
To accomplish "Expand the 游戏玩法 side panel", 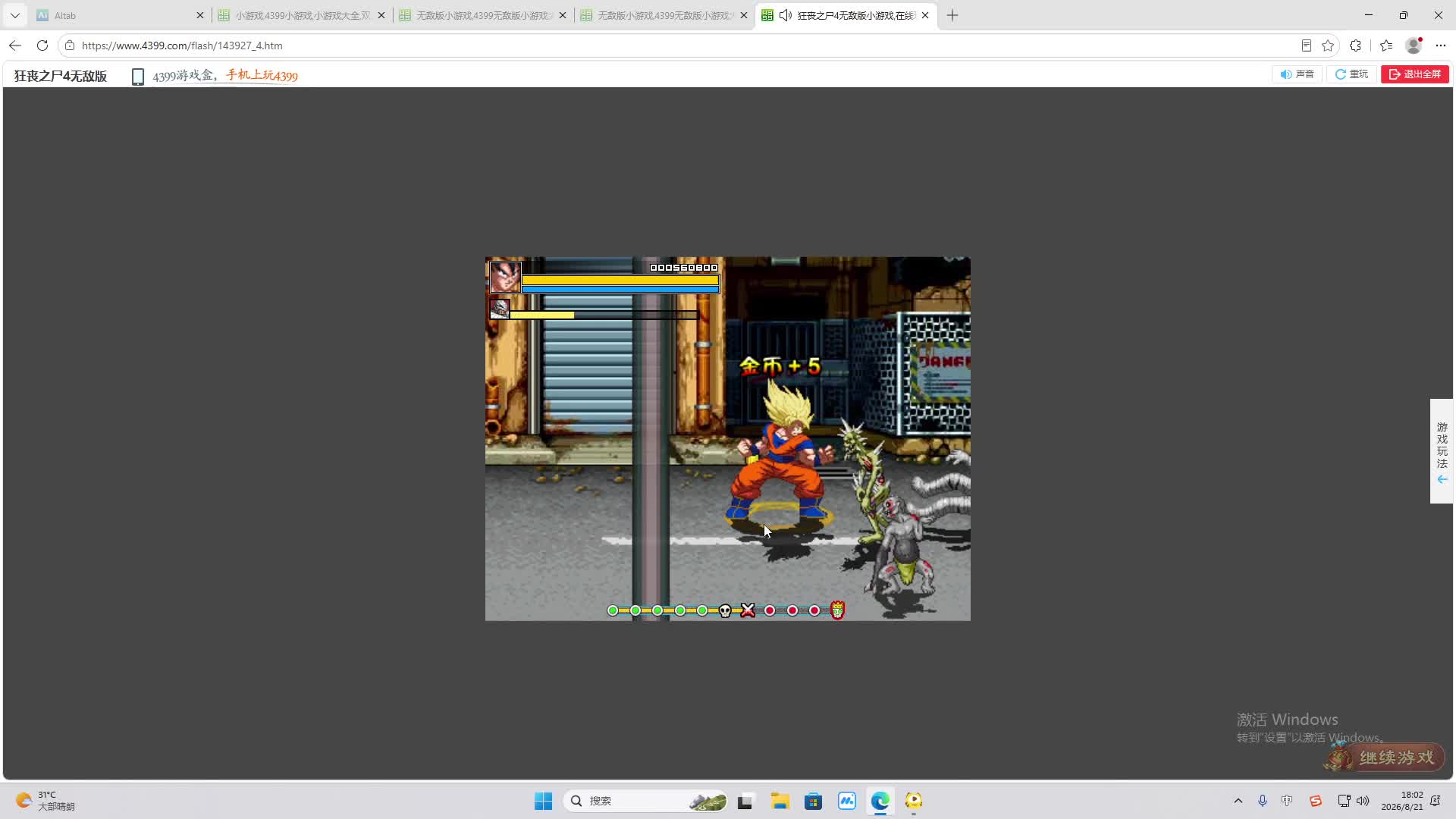I will point(1442,451).
